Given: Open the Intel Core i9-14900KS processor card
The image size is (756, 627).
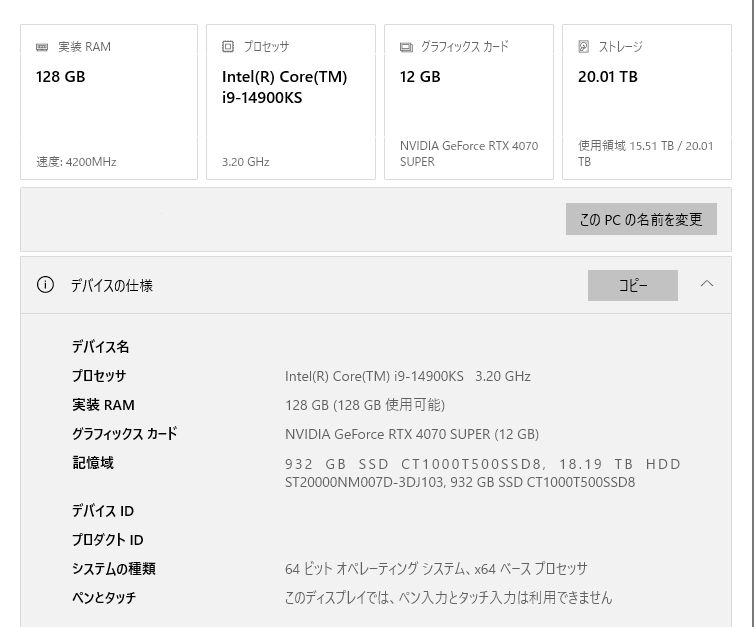Looking at the screenshot, I should click(291, 102).
